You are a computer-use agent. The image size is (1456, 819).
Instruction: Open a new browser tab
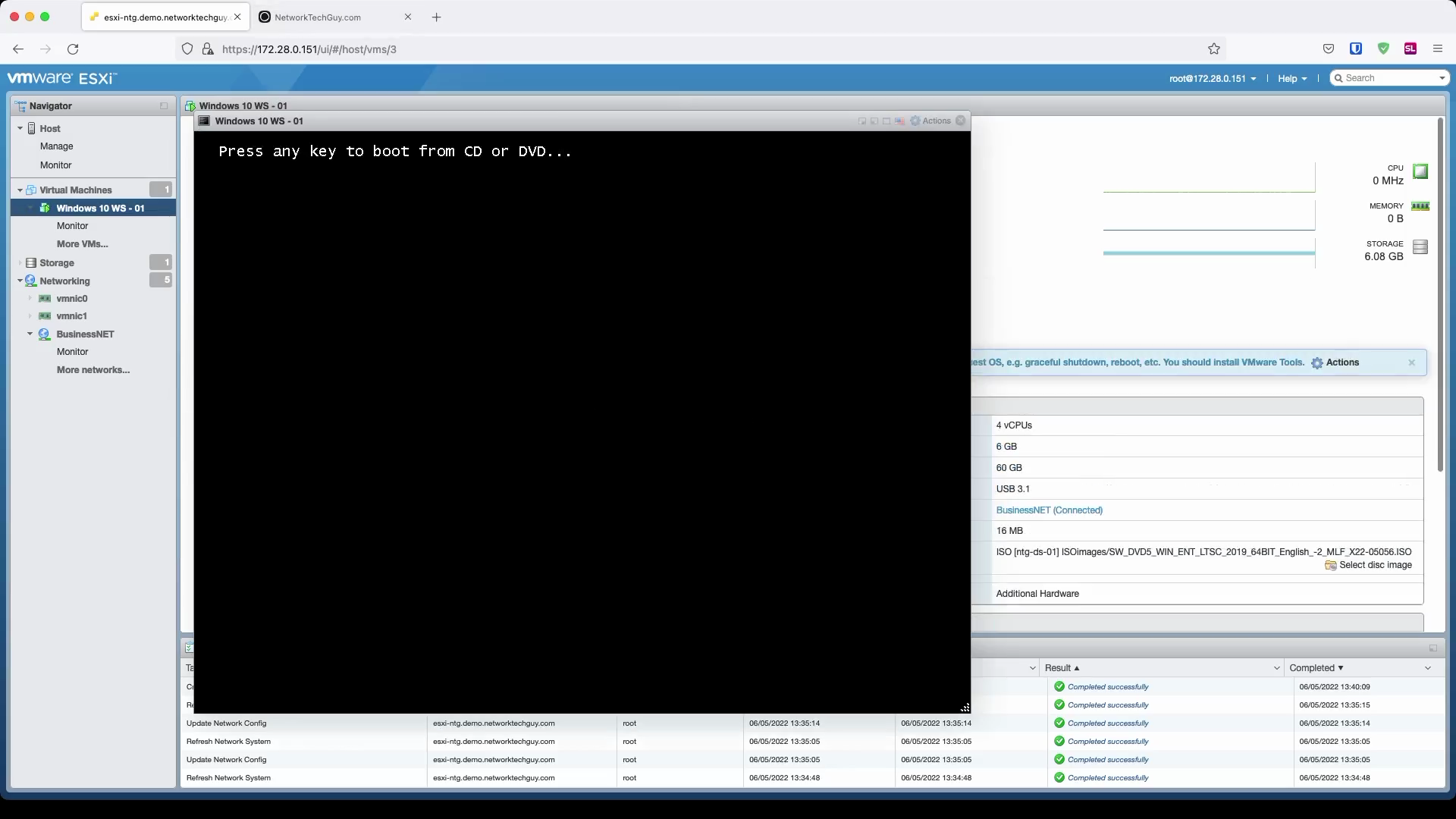(x=436, y=17)
